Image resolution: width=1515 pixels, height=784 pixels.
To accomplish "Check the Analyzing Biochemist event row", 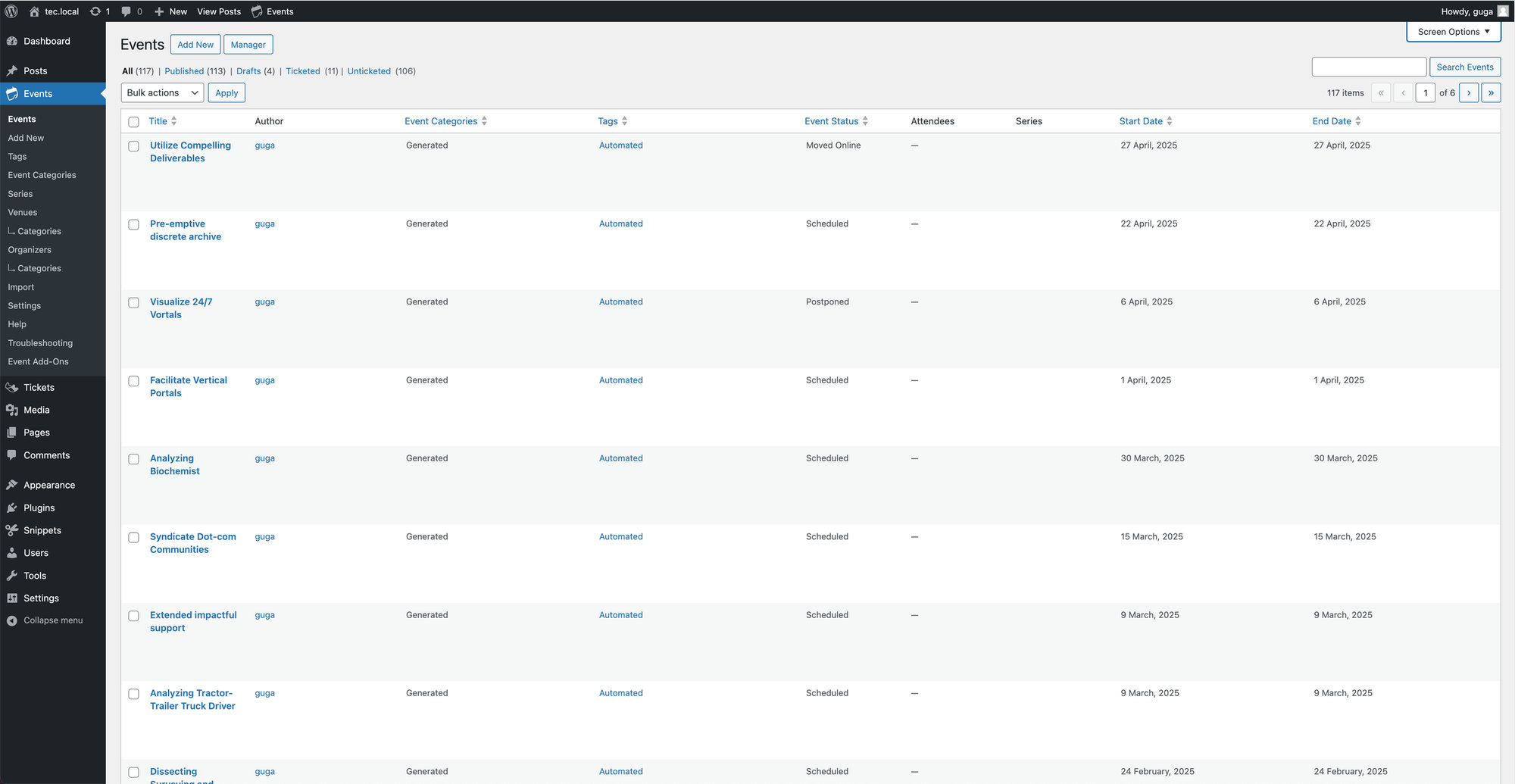I will (x=133, y=459).
